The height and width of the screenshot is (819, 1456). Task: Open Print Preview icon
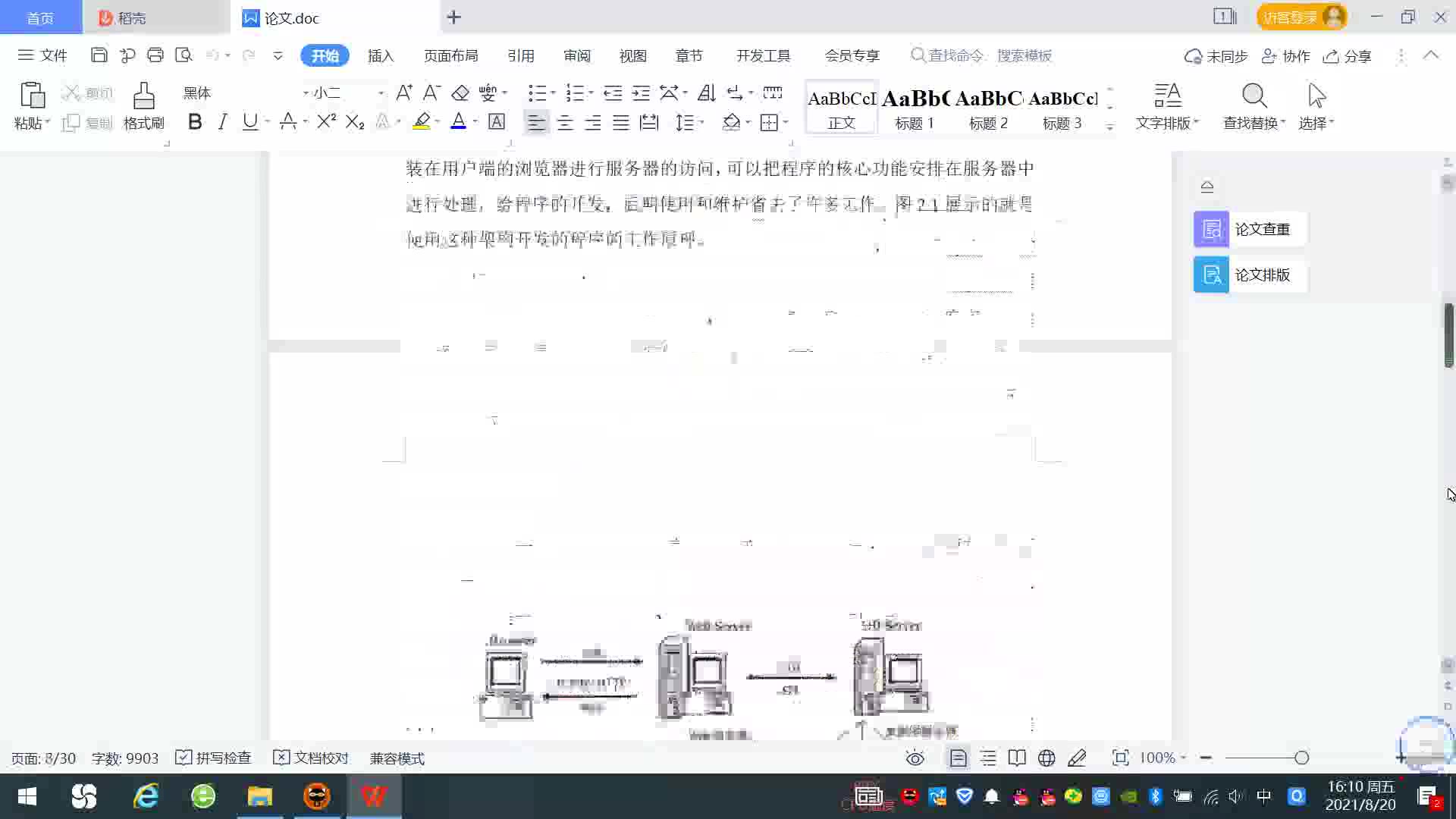184,55
